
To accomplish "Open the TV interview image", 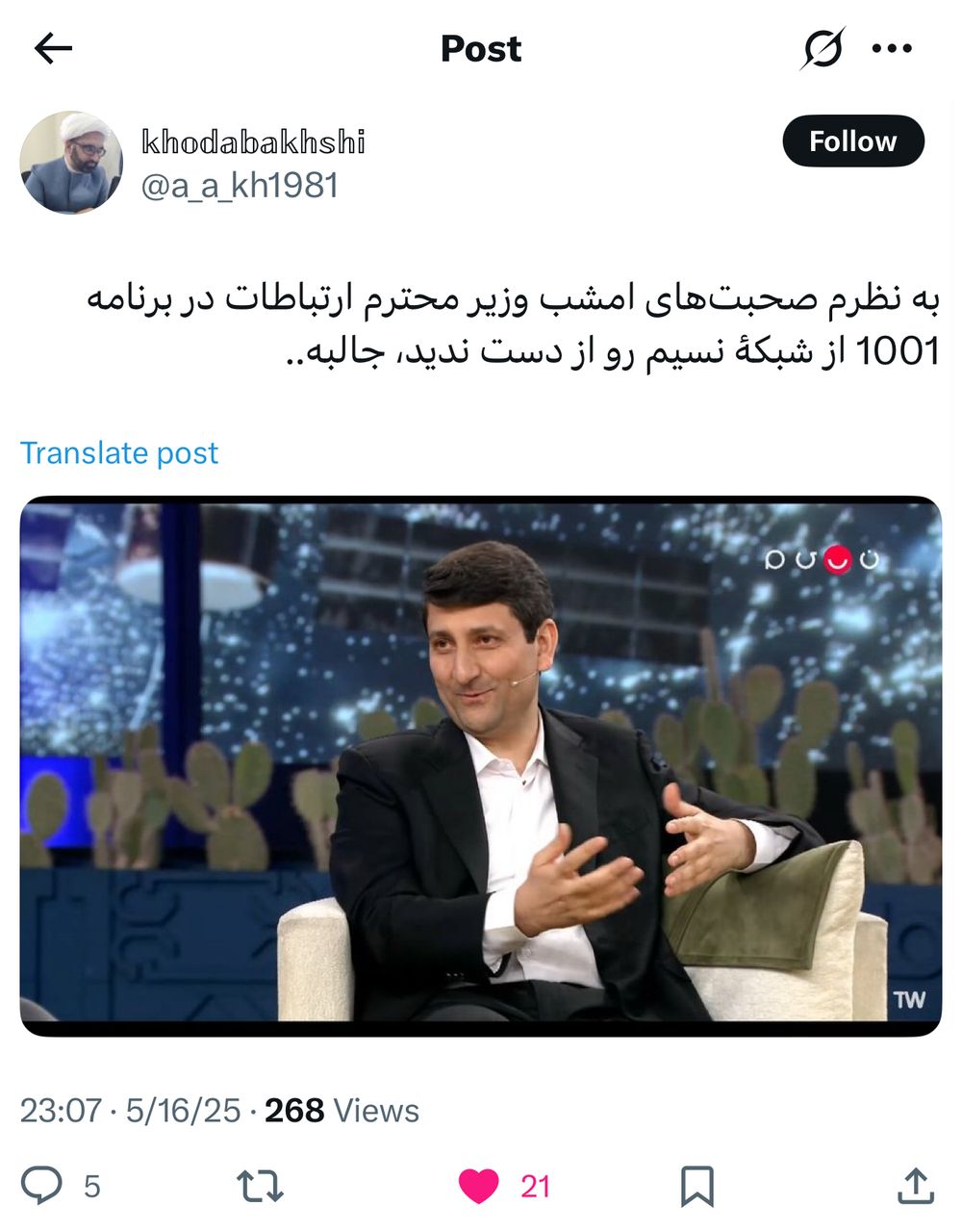I will (x=481, y=766).
